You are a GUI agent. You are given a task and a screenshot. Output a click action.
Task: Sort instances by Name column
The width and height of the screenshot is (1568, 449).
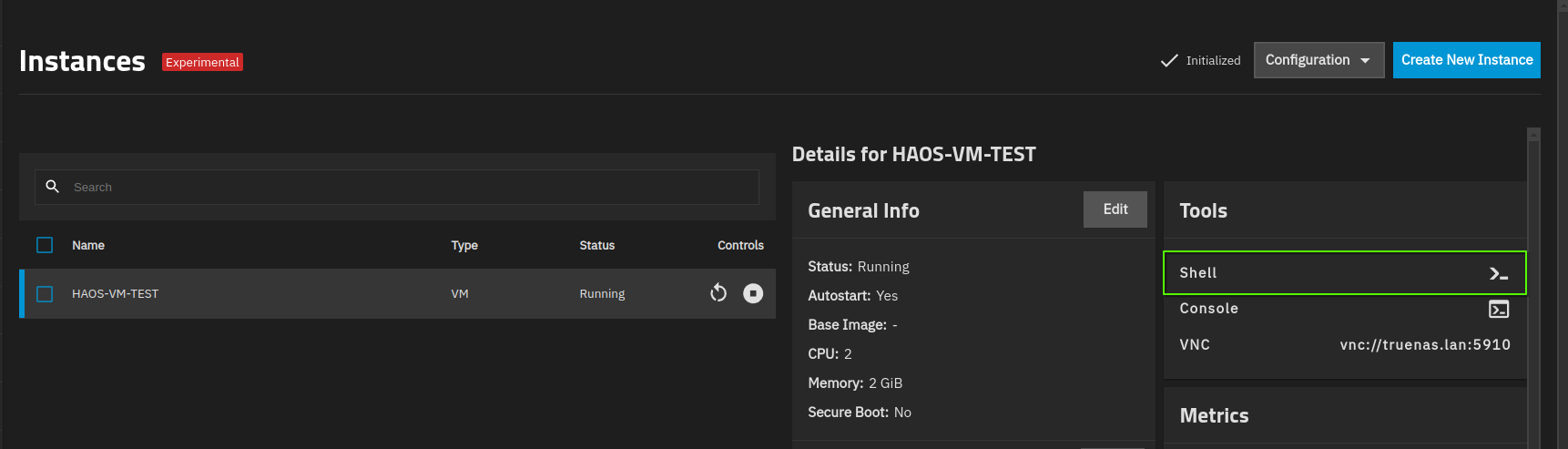pos(88,245)
